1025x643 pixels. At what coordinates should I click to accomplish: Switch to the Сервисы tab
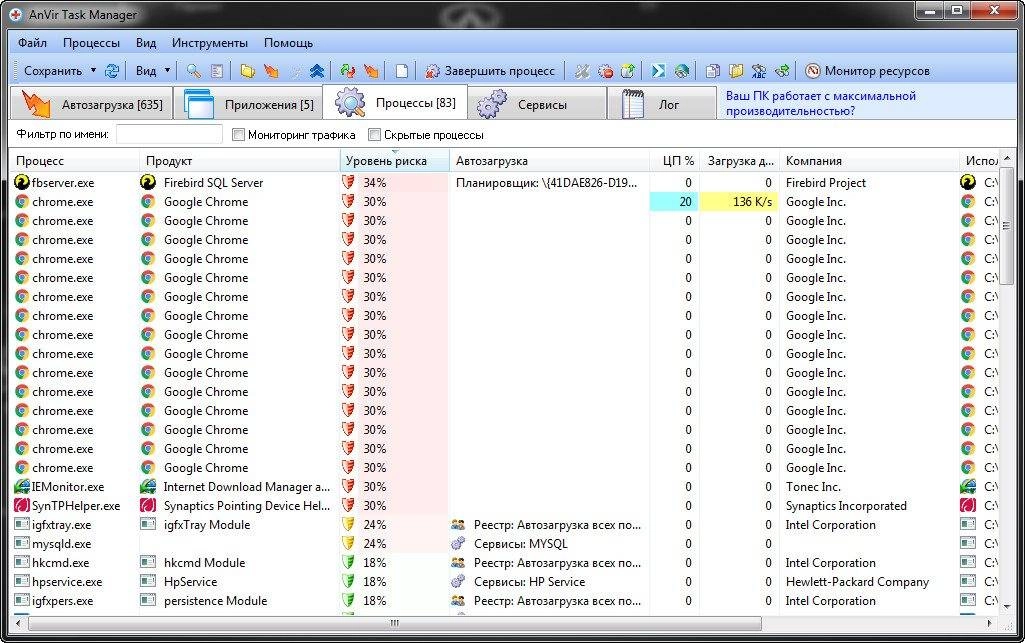(x=537, y=104)
